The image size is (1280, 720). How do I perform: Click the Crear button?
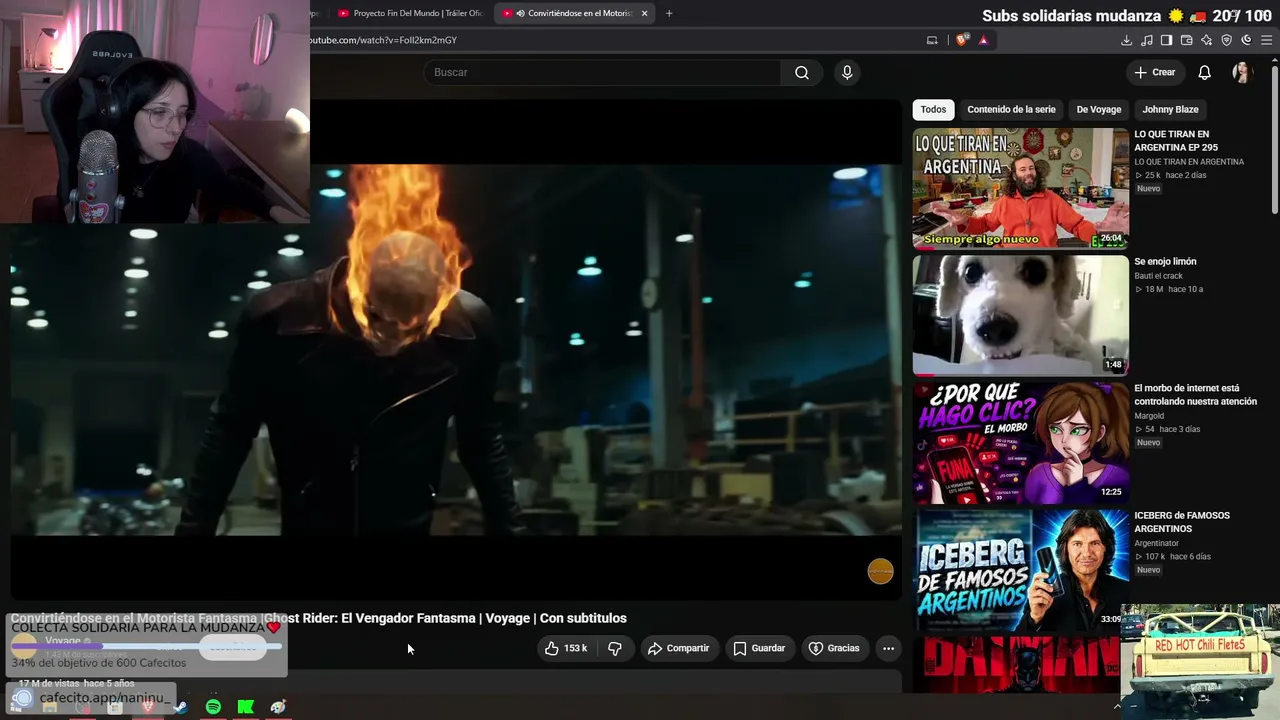tap(1155, 72)
